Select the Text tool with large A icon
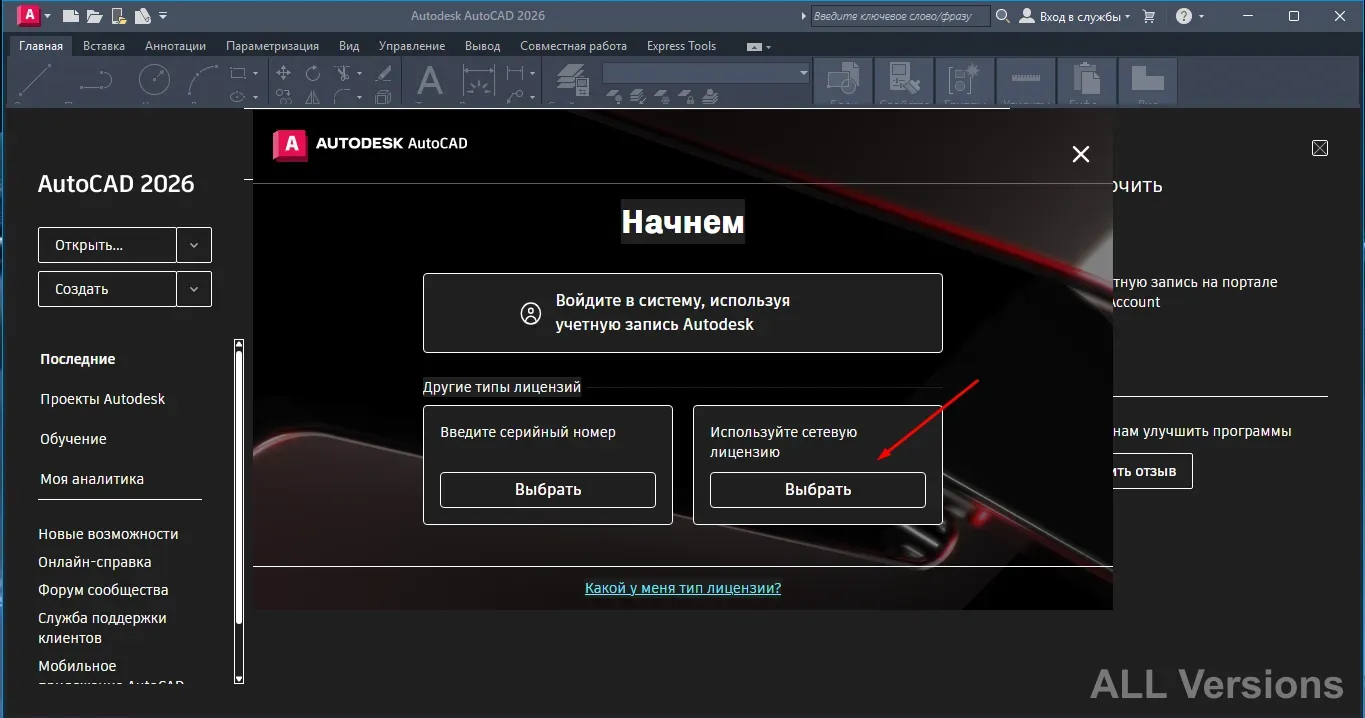The width and height of the screenshot is (1365, 718). tap(430, 81)
